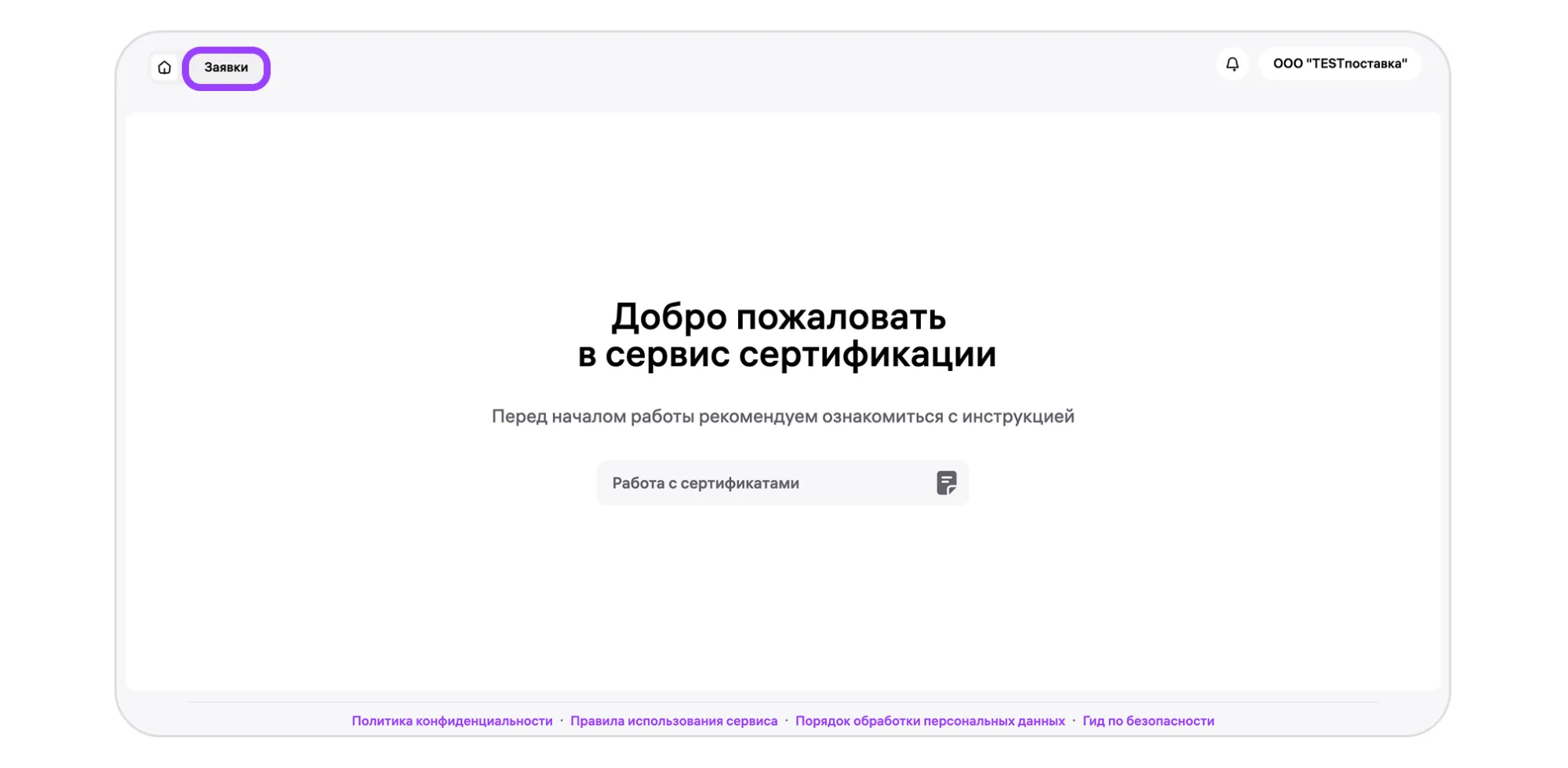Click the dot separator before Гид по безопасности
Screen dimensions: 1568x768
pos(1074,720)
